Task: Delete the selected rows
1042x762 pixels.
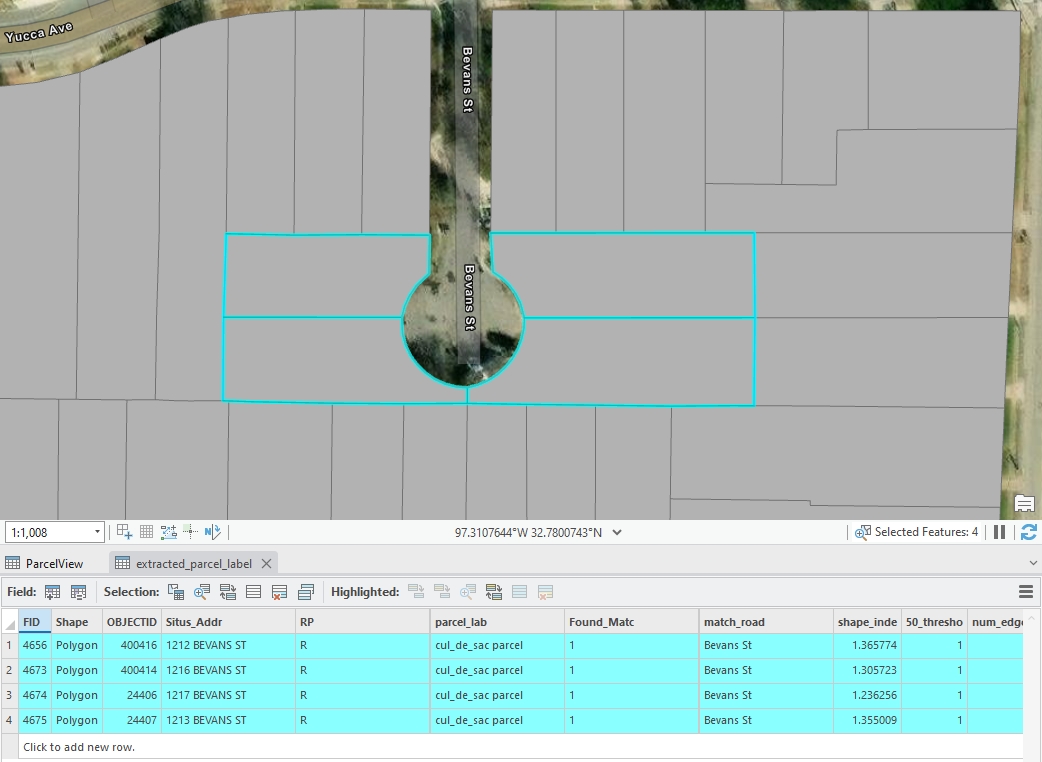Action: coord(280,592)
